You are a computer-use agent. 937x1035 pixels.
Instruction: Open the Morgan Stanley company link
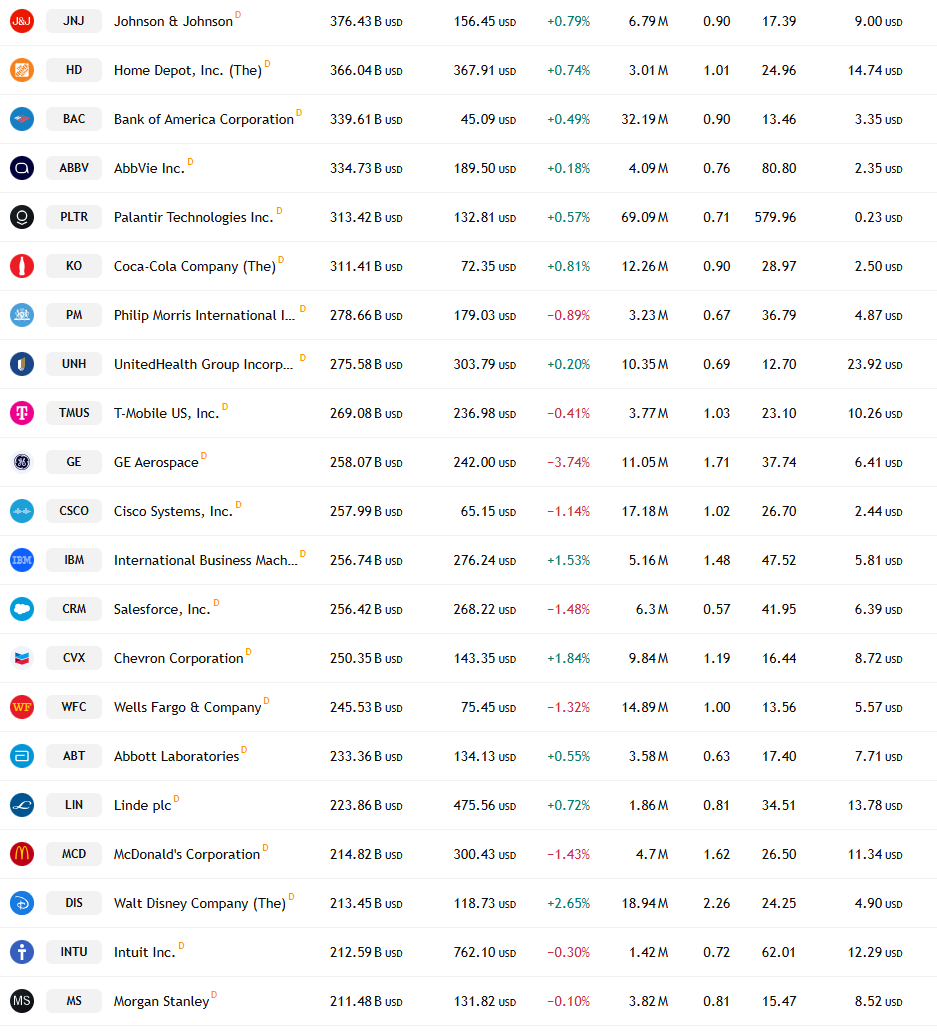[162, 1001]
